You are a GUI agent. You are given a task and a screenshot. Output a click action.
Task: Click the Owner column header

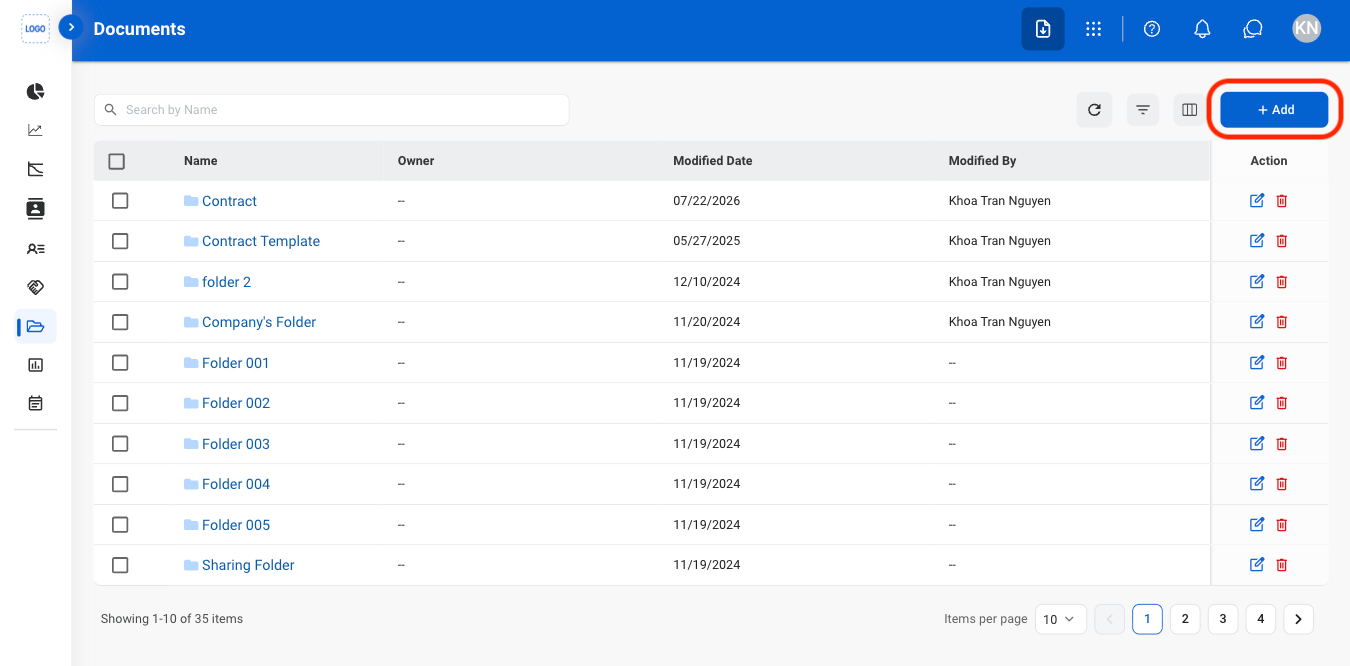coord(416,161)
